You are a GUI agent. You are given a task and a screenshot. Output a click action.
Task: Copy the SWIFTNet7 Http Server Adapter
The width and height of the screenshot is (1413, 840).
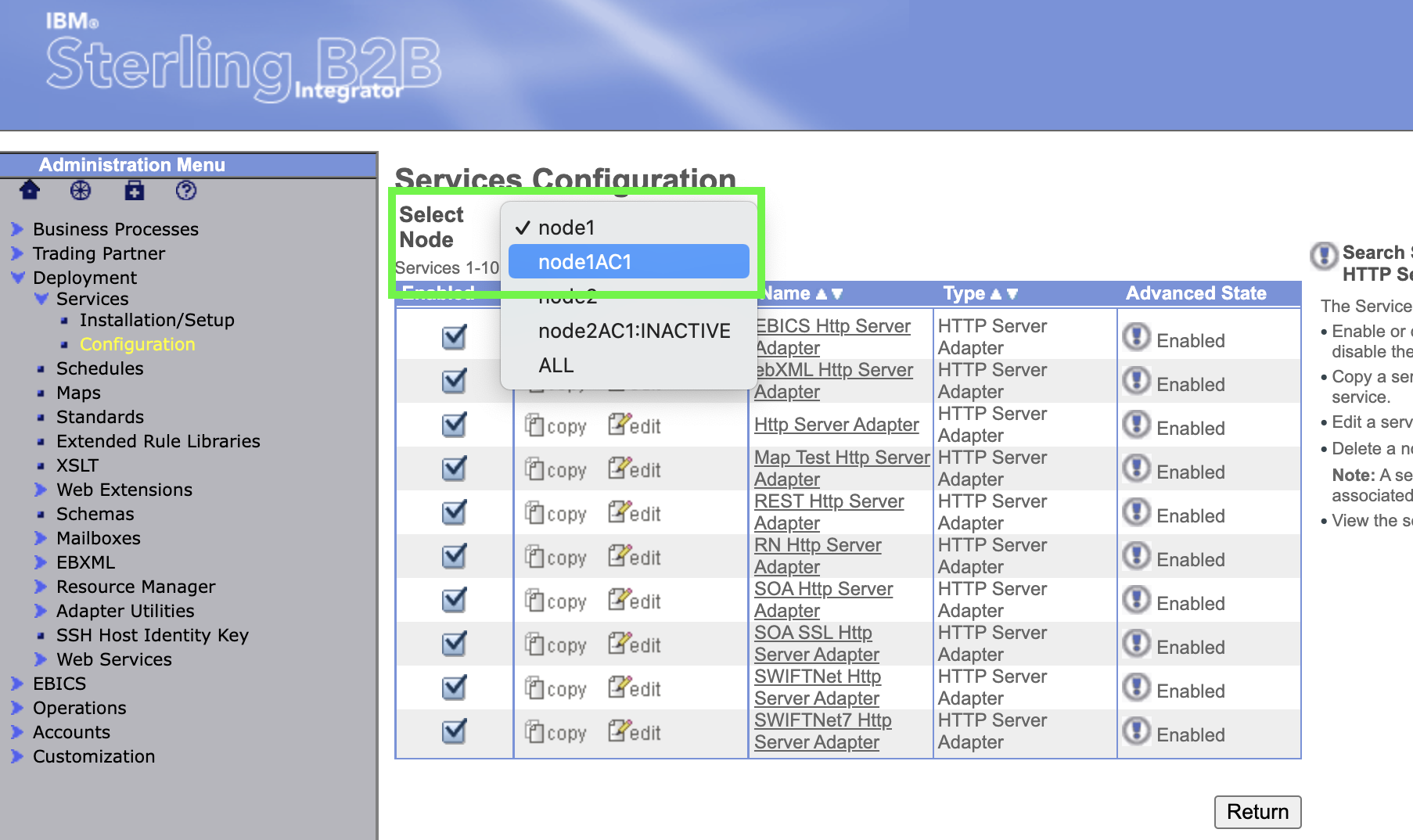[555, 732]
